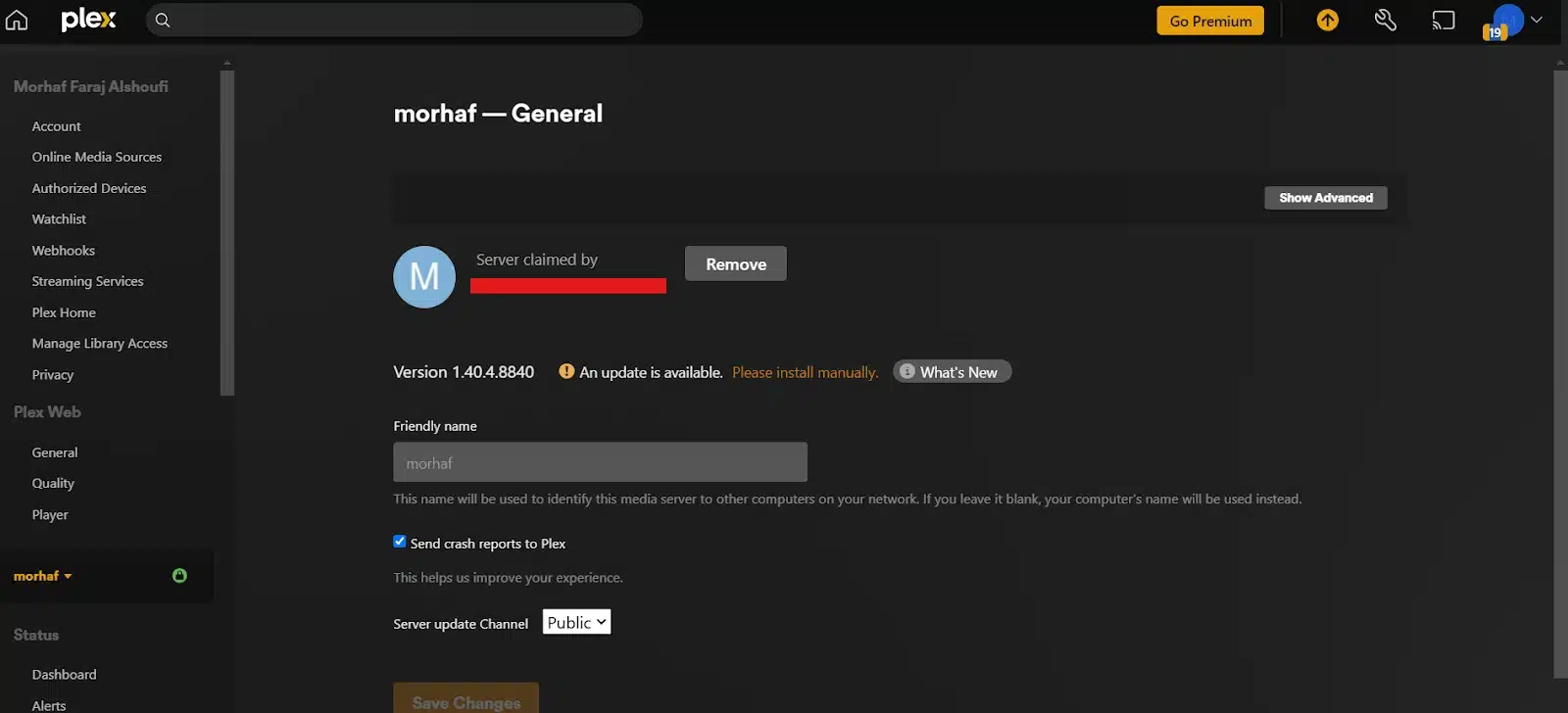
Task: Open Streaming Services settings
Action: 88,281
